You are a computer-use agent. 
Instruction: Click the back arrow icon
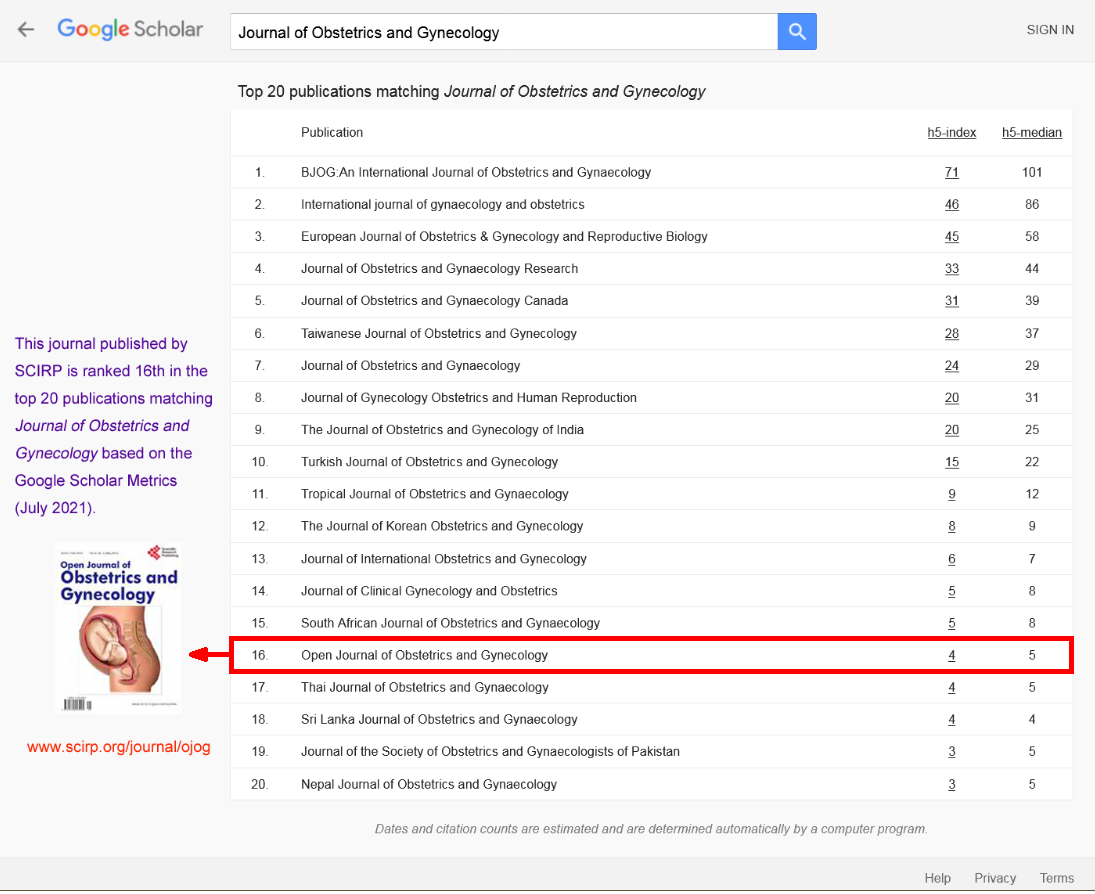pyautogui.click(x=26, y=30)
